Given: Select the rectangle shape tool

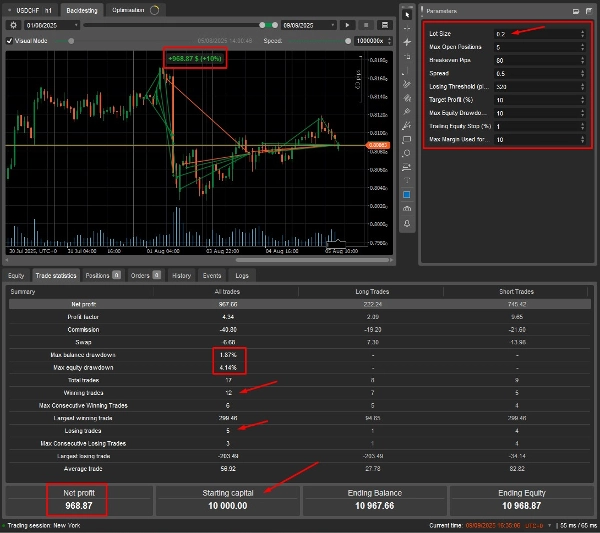Looking at the screenshot, I should coord(407,139).
